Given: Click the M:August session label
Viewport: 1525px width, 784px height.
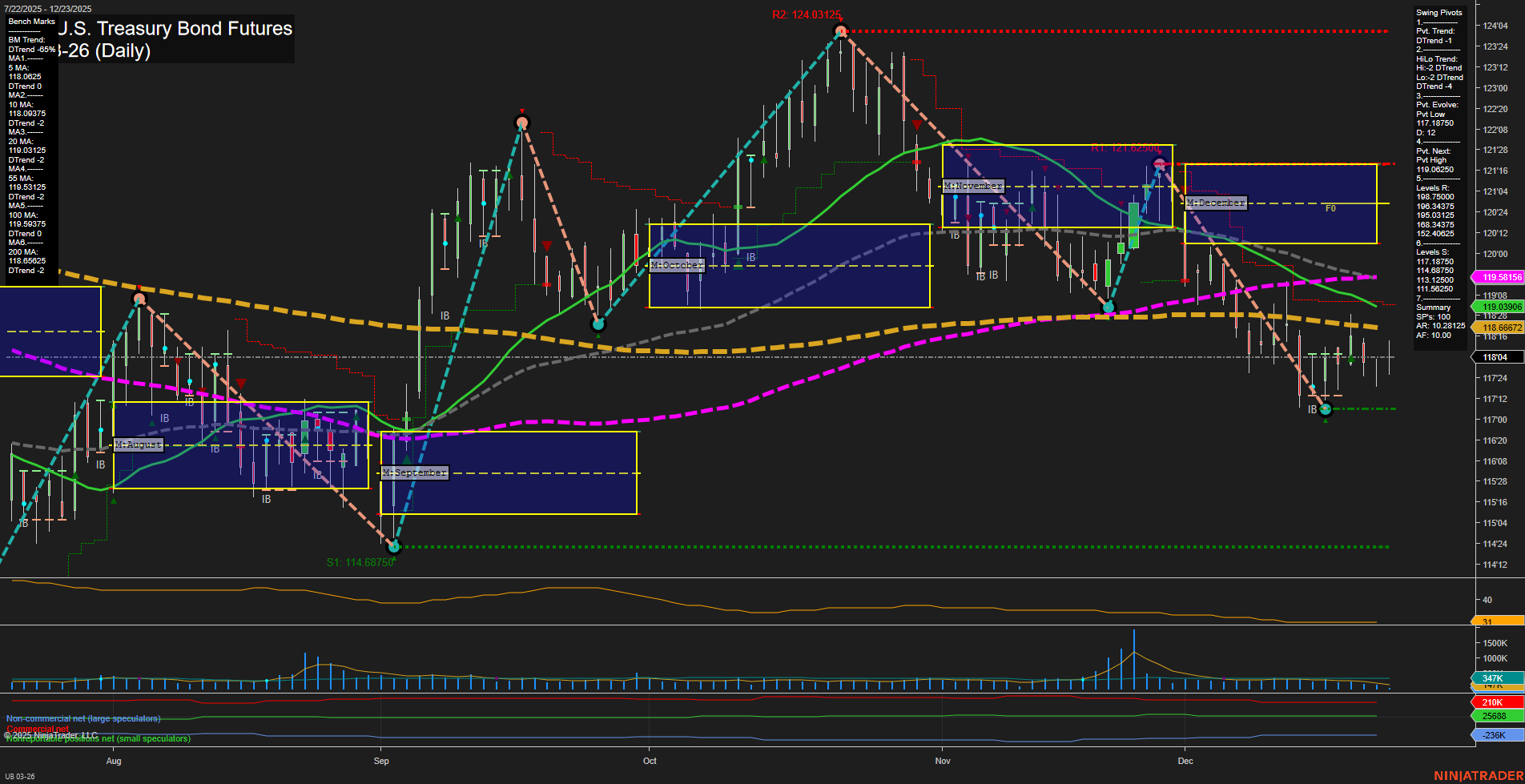Looking at the screenshot, I should (139, 444).
